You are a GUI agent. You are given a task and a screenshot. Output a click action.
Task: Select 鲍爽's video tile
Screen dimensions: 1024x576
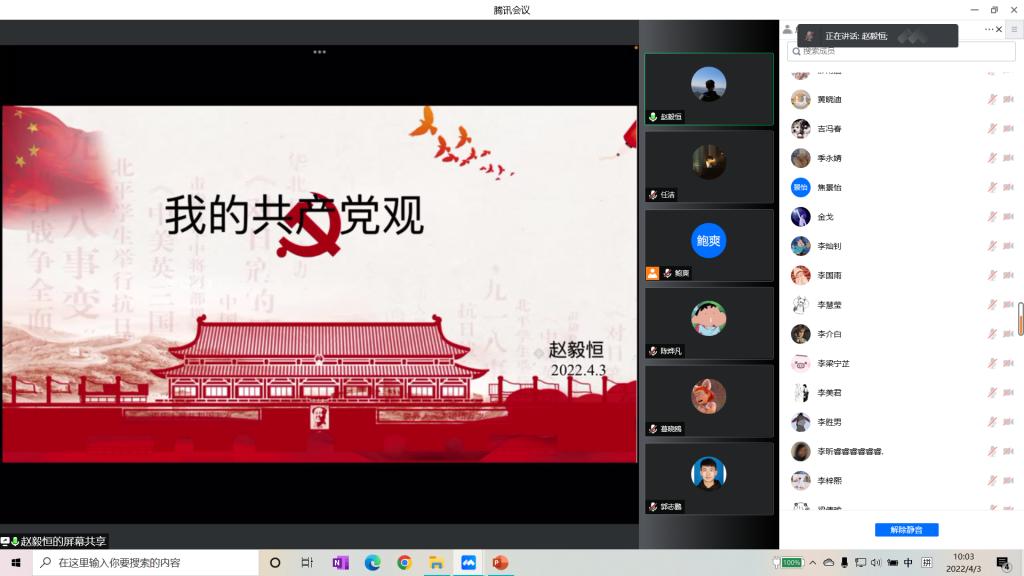(x=709, y=245)
